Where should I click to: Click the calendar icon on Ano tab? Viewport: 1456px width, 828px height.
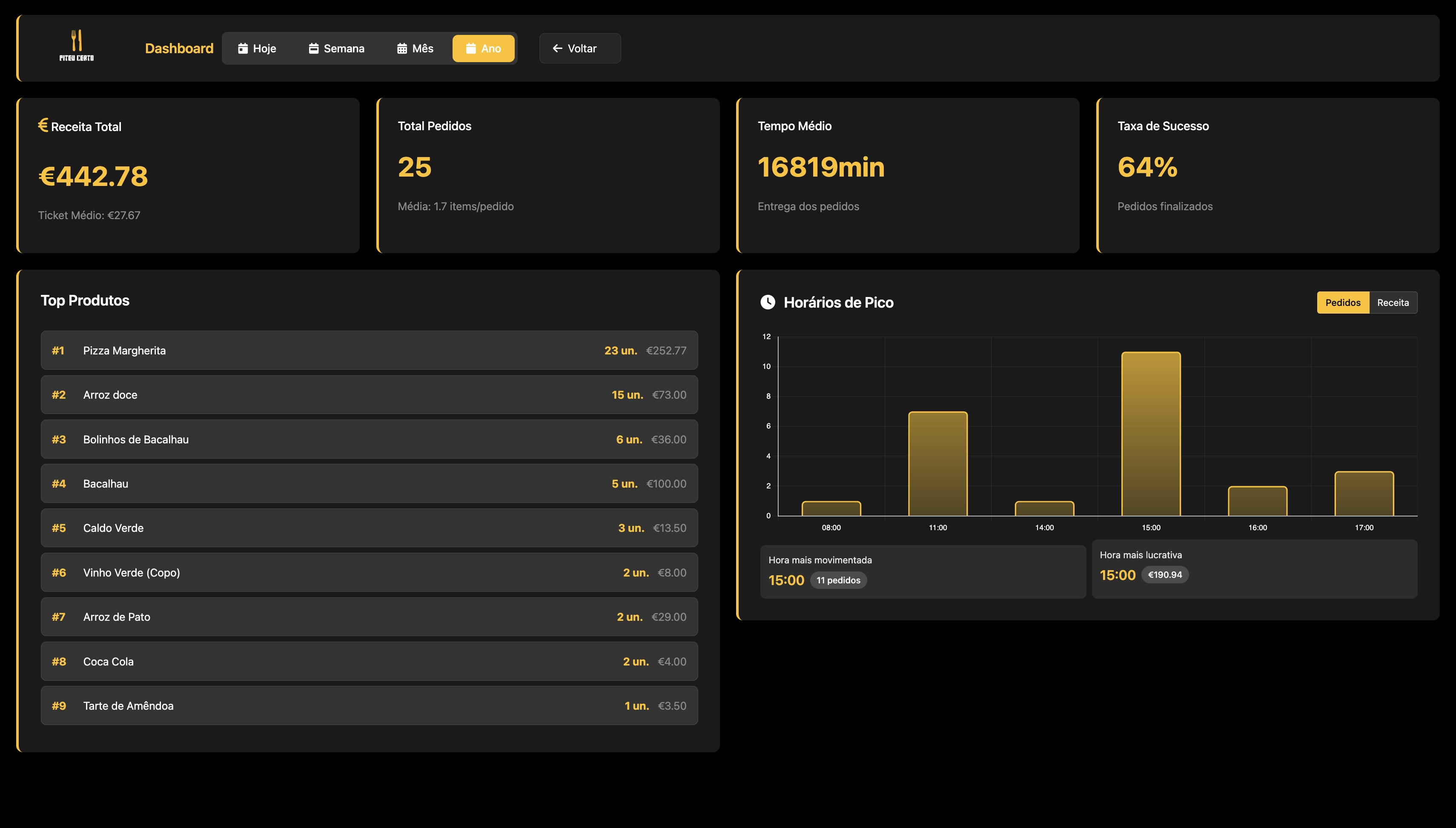[x=470, y=49]
